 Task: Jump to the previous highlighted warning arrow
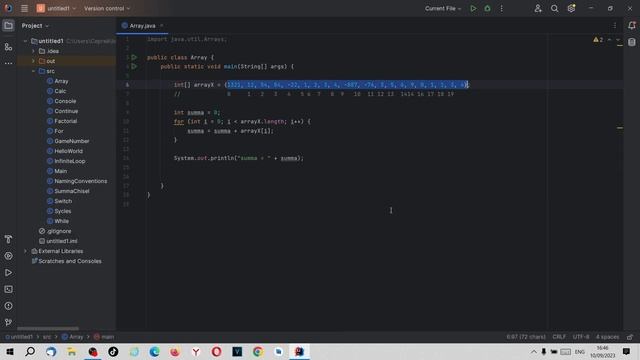tap(609, 40)
